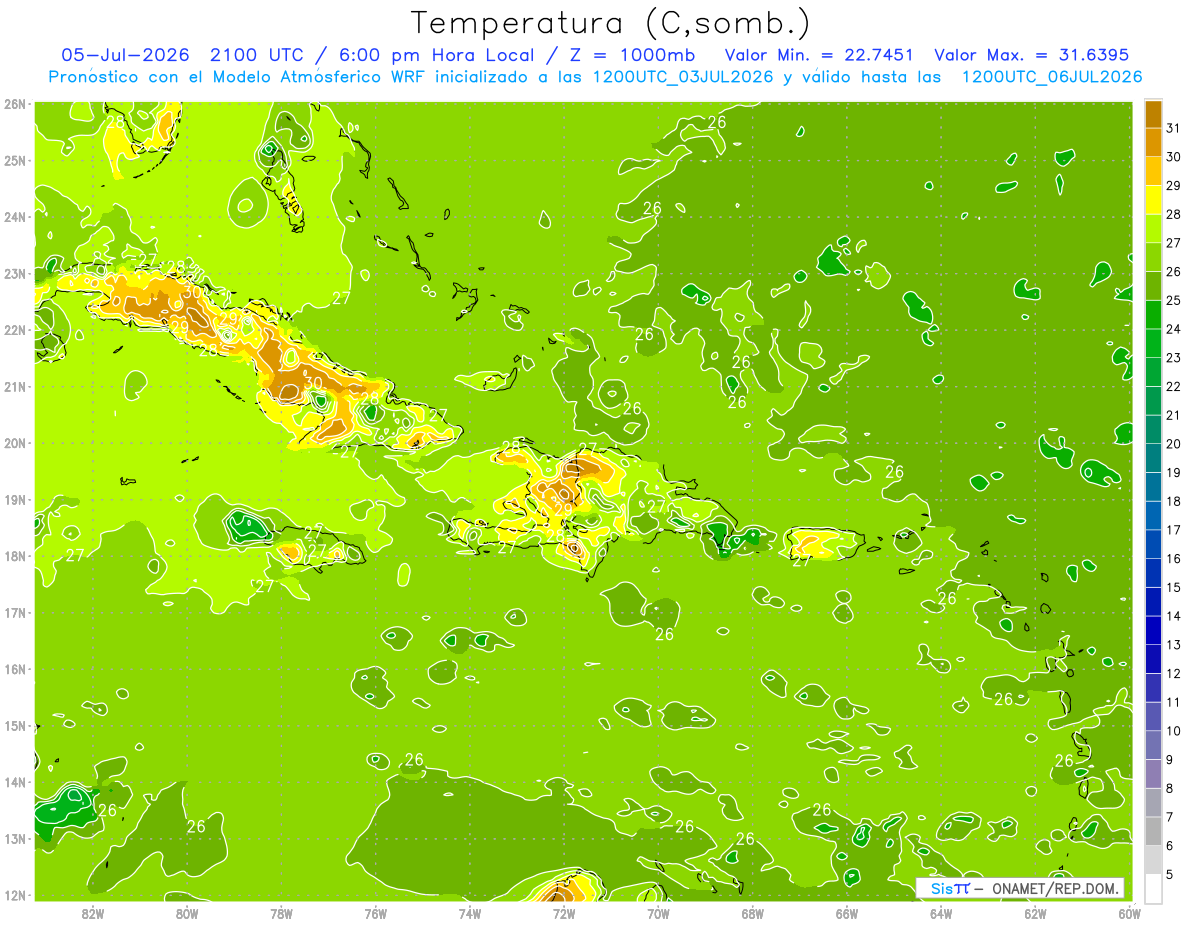Click the "66W" longitude axis label
This screenshot has height=927, width=1200.
coord(846,912)
